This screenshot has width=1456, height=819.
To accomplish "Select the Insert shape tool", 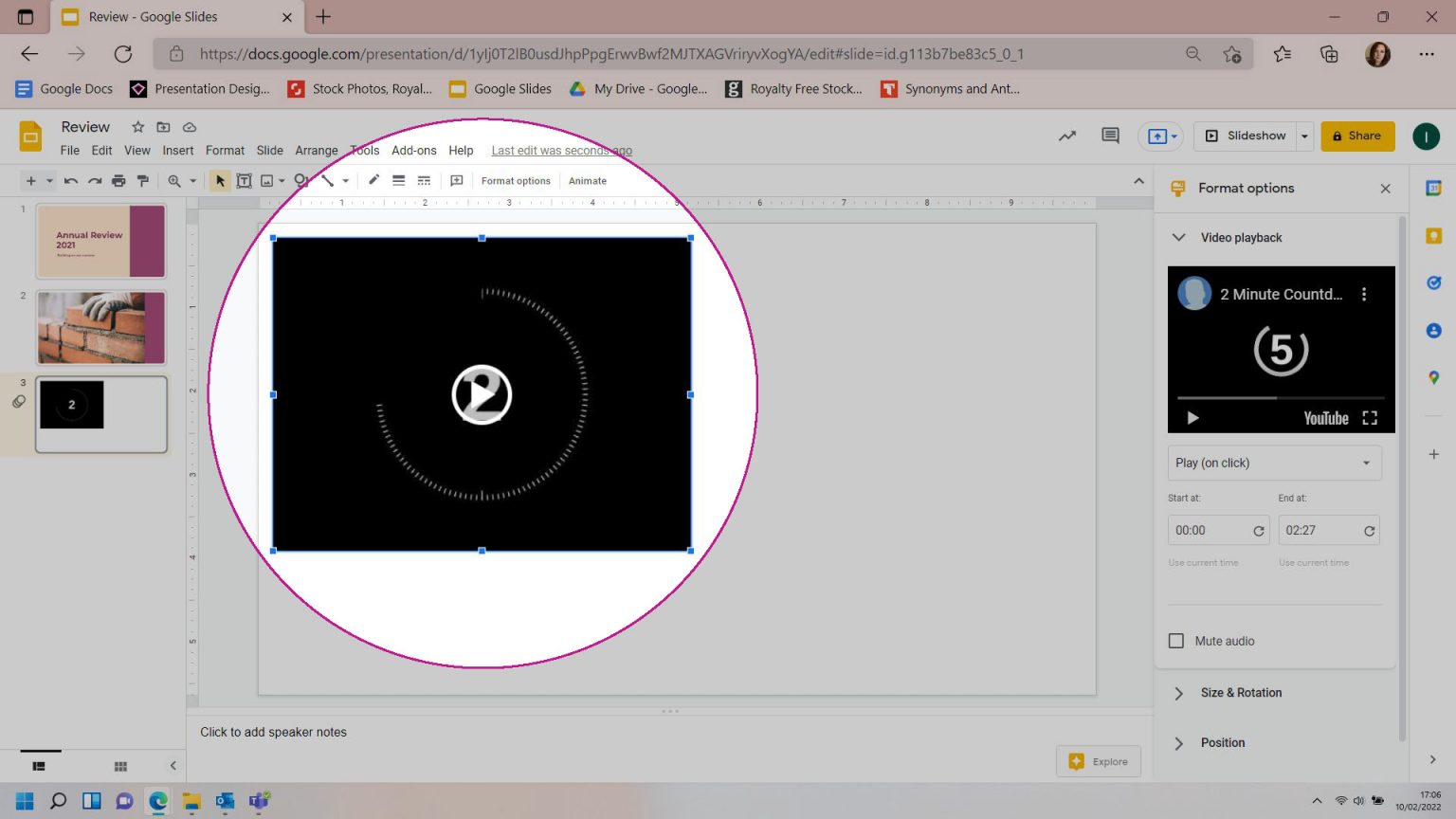I will (300, 180).
